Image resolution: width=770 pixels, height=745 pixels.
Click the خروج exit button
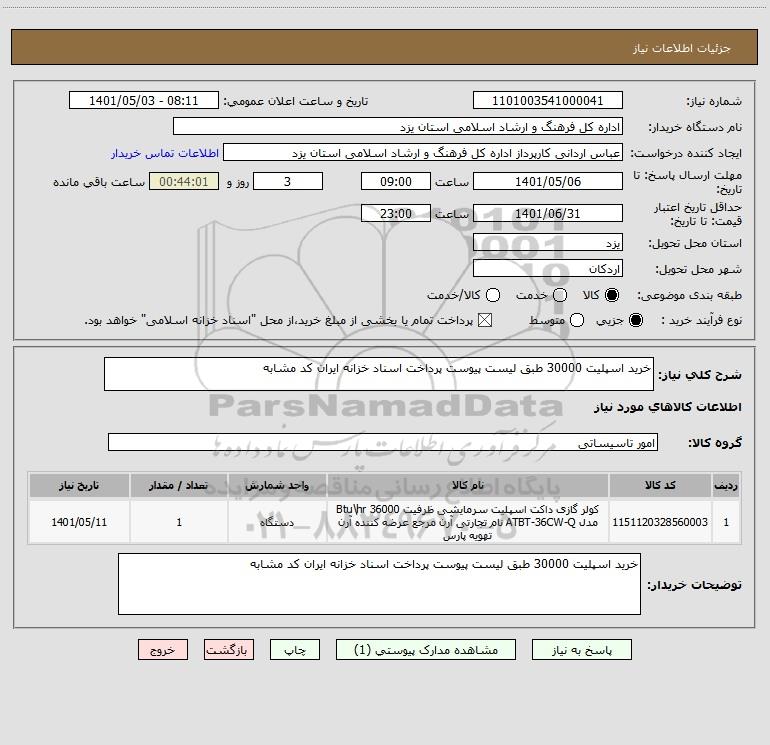pyautogui.click(x=163, y=650)
